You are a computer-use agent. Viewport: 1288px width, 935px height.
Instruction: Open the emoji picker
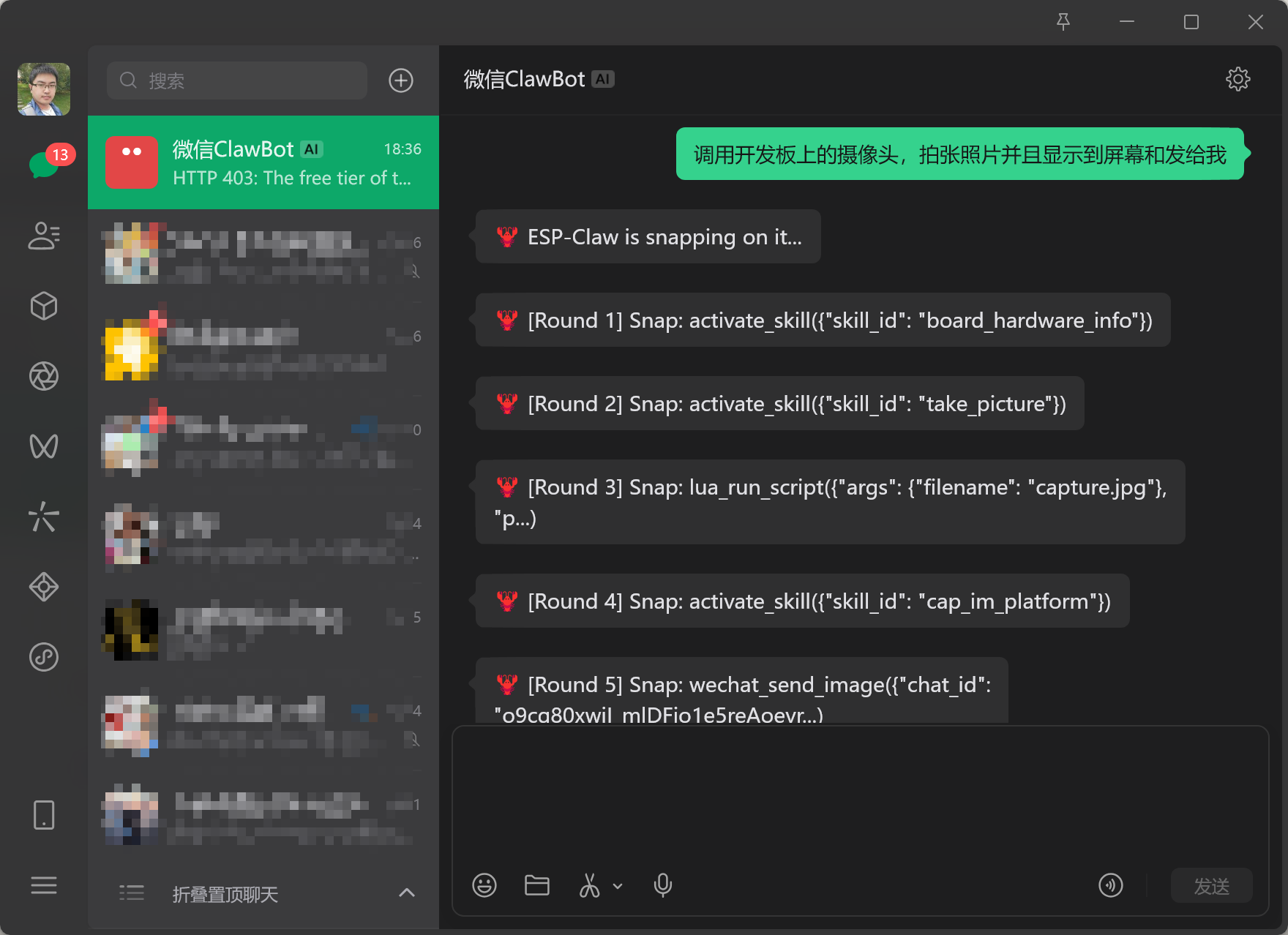tap(484, 885)
